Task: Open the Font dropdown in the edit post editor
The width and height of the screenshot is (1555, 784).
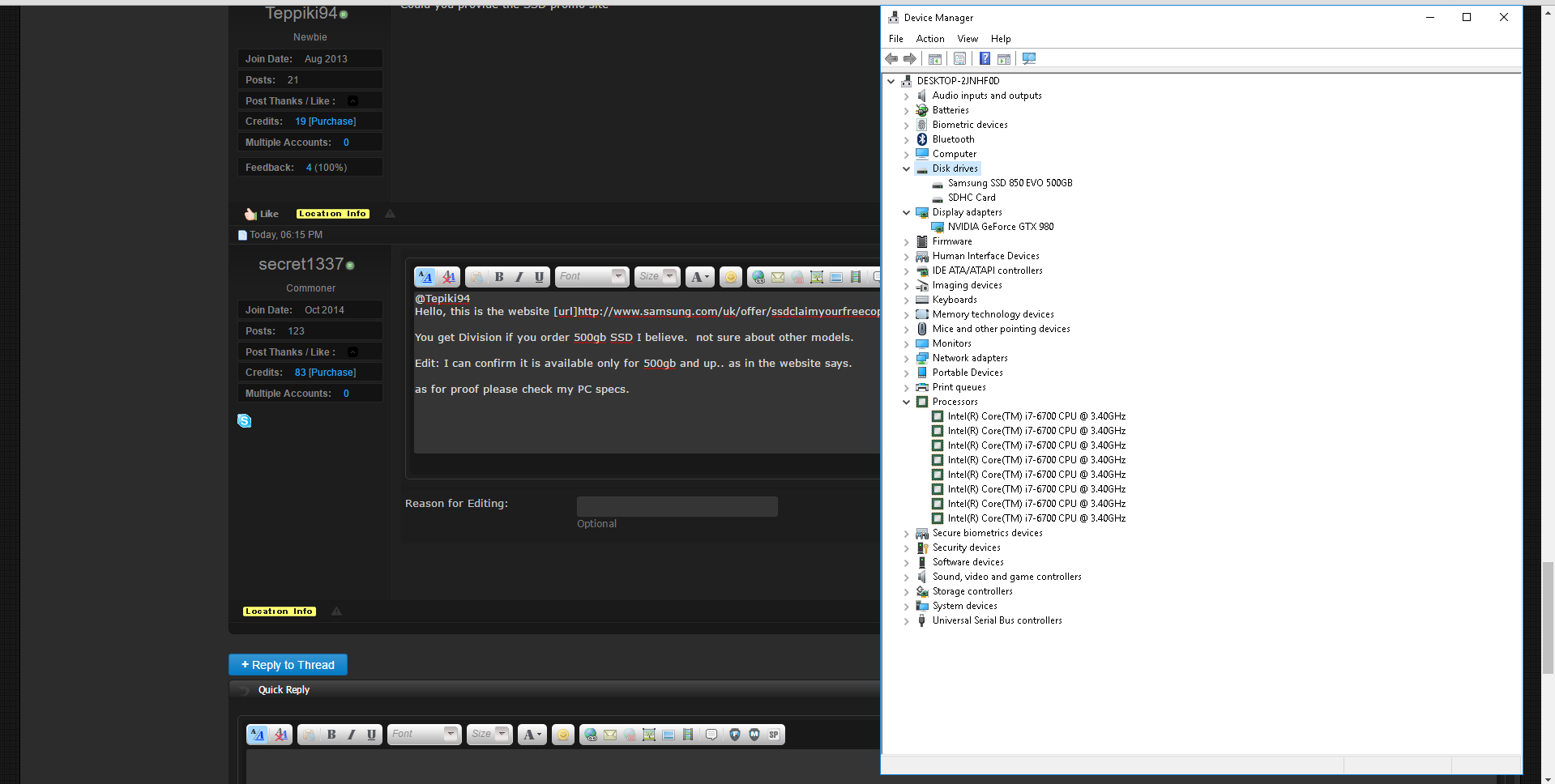Action: [x=592, y=277]
